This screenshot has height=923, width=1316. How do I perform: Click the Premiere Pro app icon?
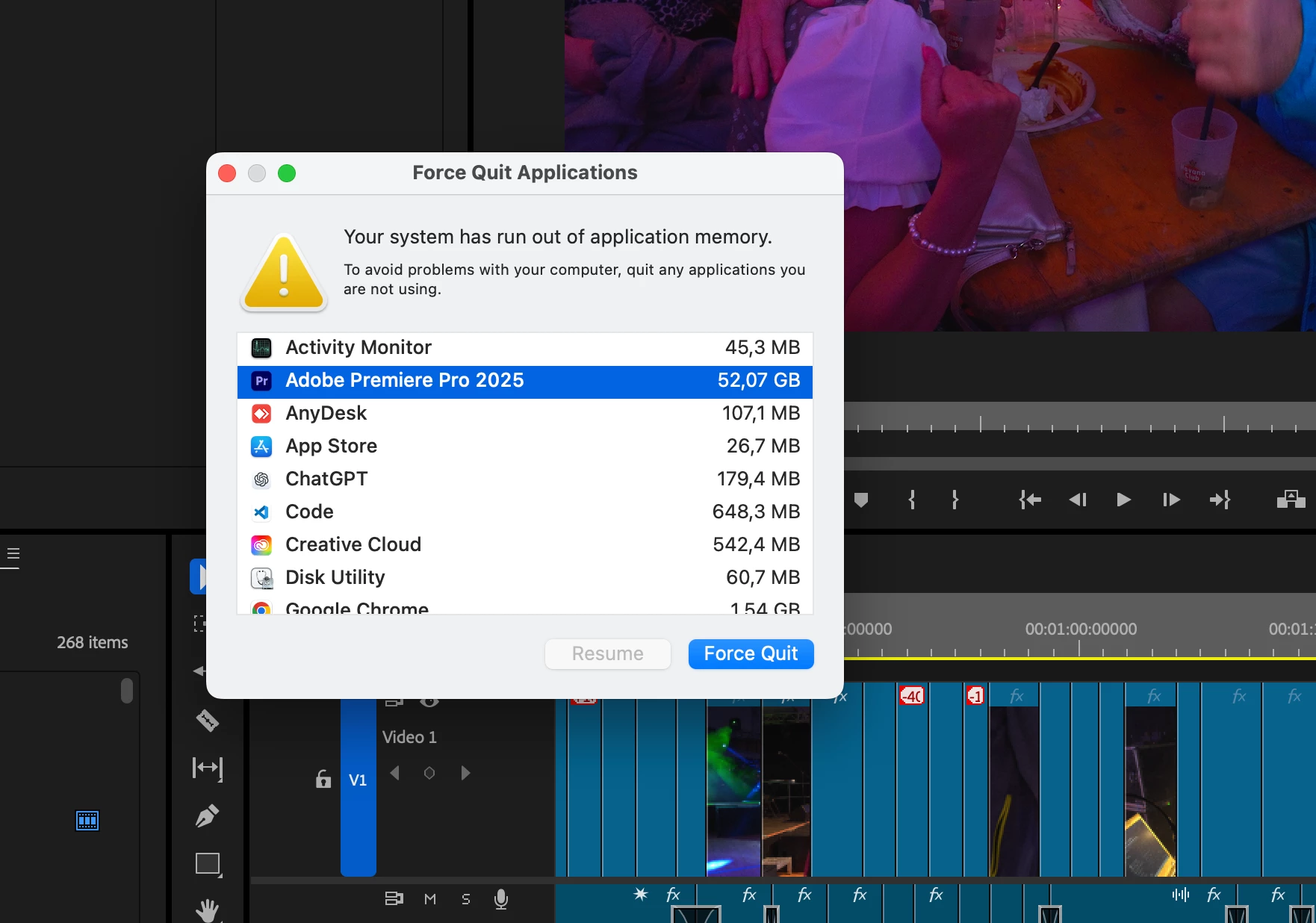261,381
